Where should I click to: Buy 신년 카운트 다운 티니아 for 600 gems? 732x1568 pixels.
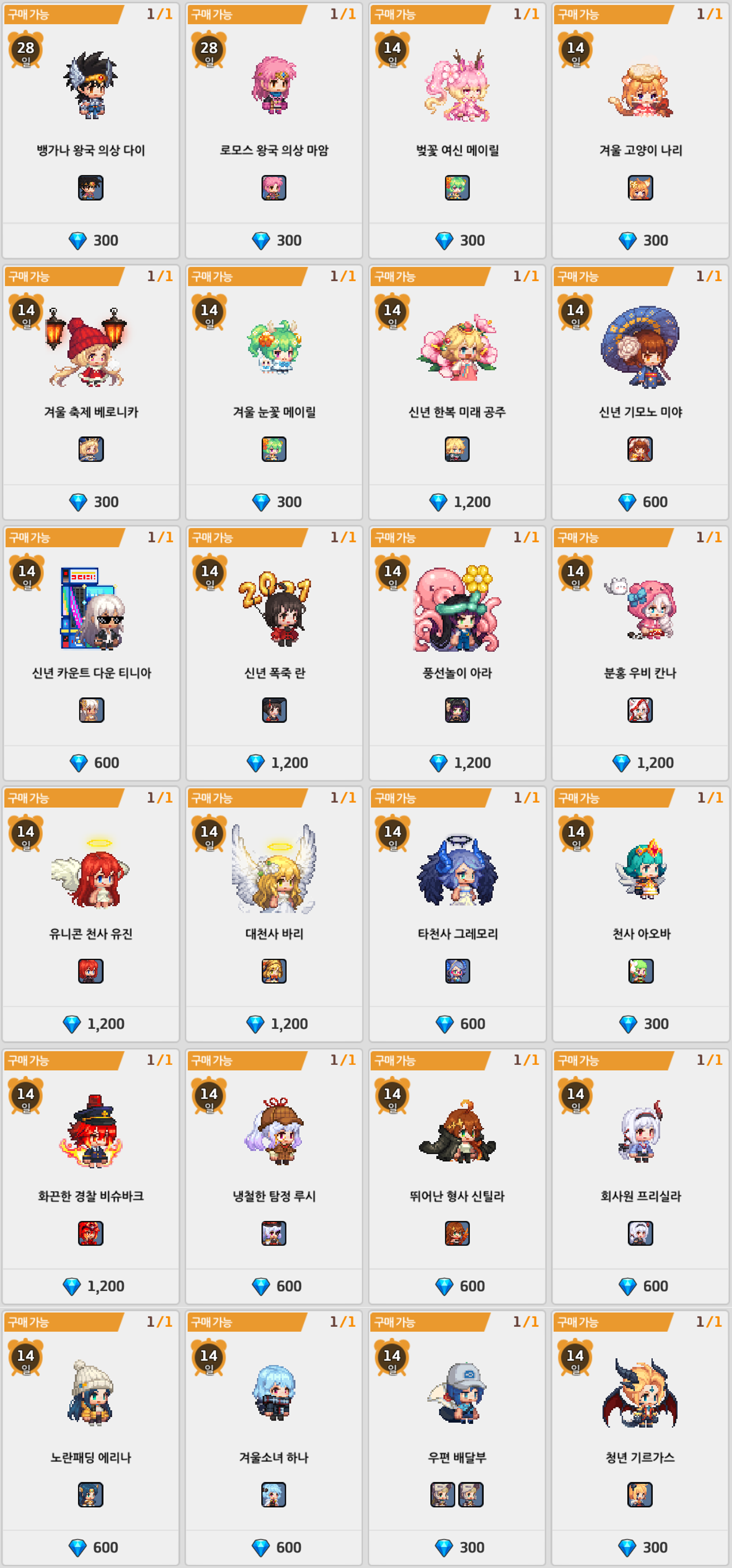(92, 762)
